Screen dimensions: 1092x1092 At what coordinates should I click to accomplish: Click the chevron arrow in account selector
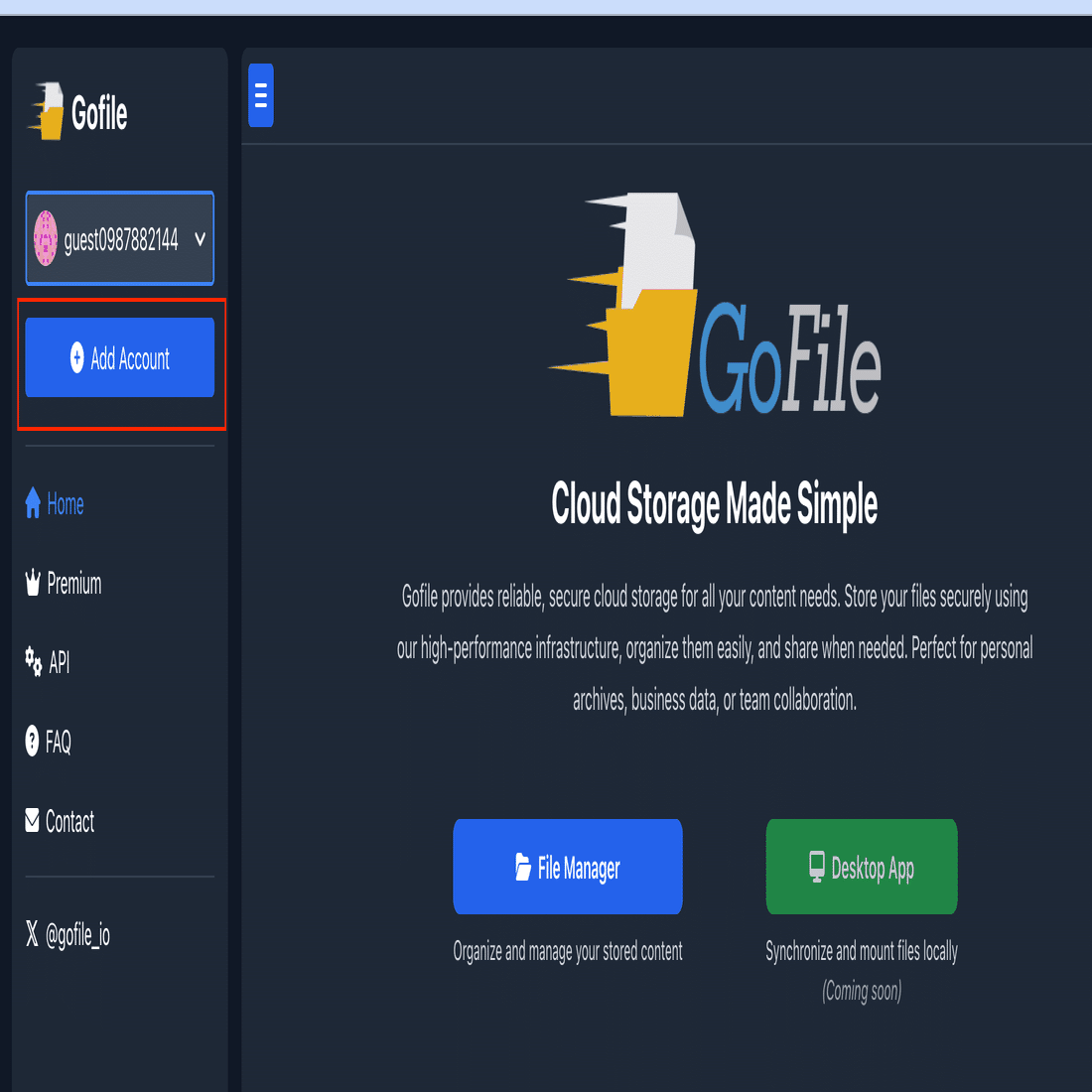click(200, 239)
